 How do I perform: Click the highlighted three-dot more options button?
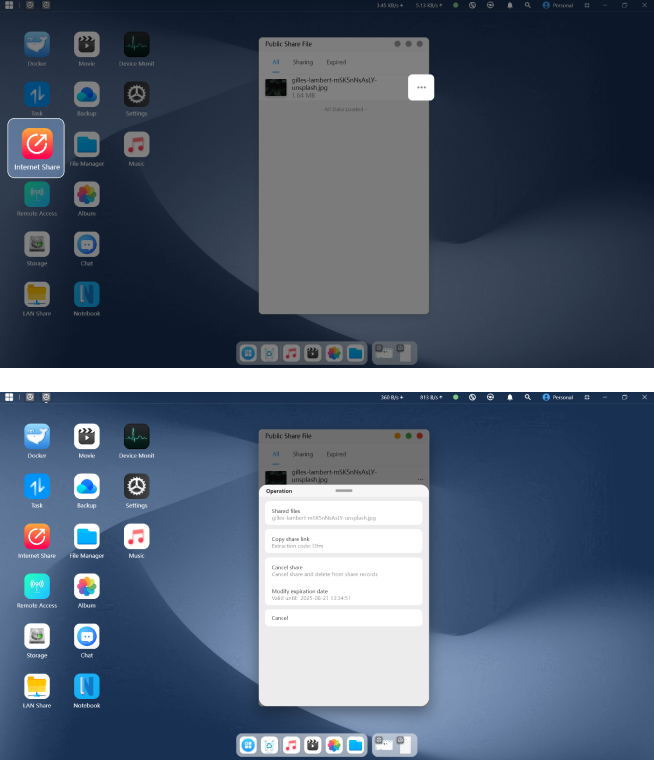421,88
